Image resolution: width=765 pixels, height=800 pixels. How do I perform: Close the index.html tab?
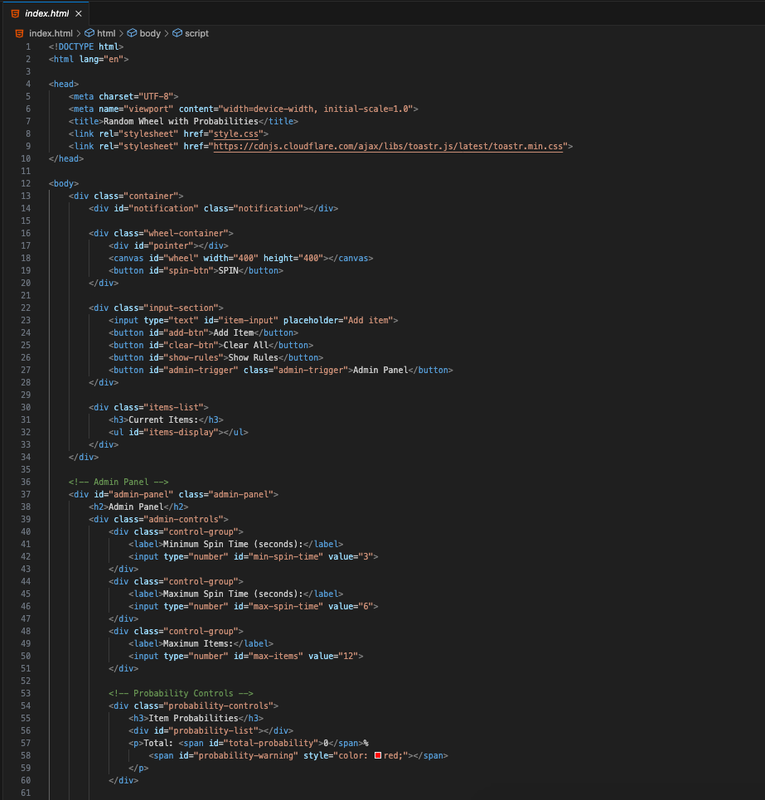pyautogui.click(x=78, y=14)
